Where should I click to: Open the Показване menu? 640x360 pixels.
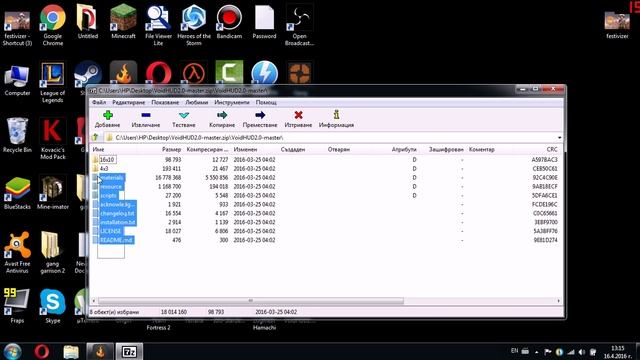(x=165, y=102)
